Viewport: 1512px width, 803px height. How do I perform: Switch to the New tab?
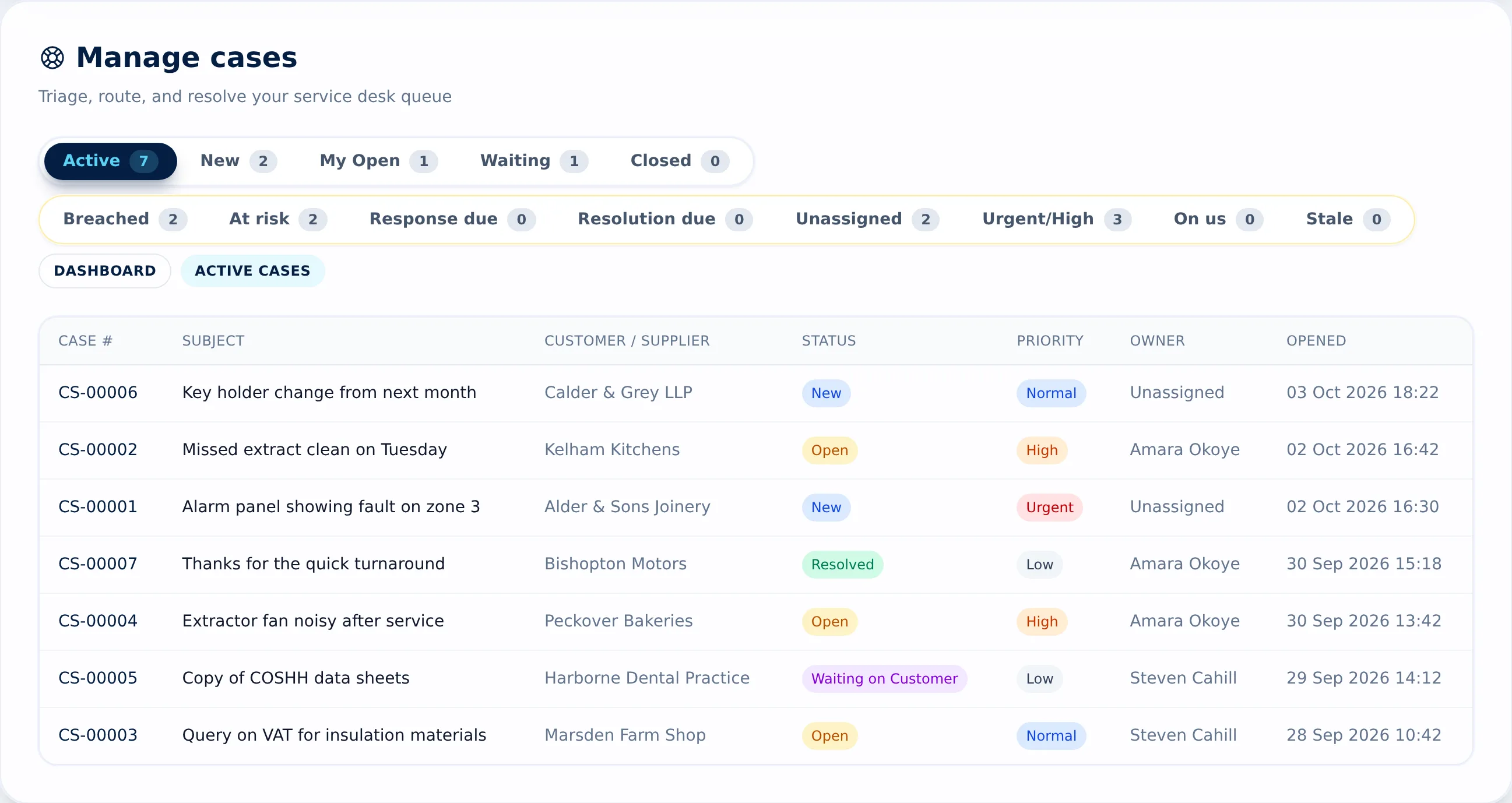click(x=238, y=161)
